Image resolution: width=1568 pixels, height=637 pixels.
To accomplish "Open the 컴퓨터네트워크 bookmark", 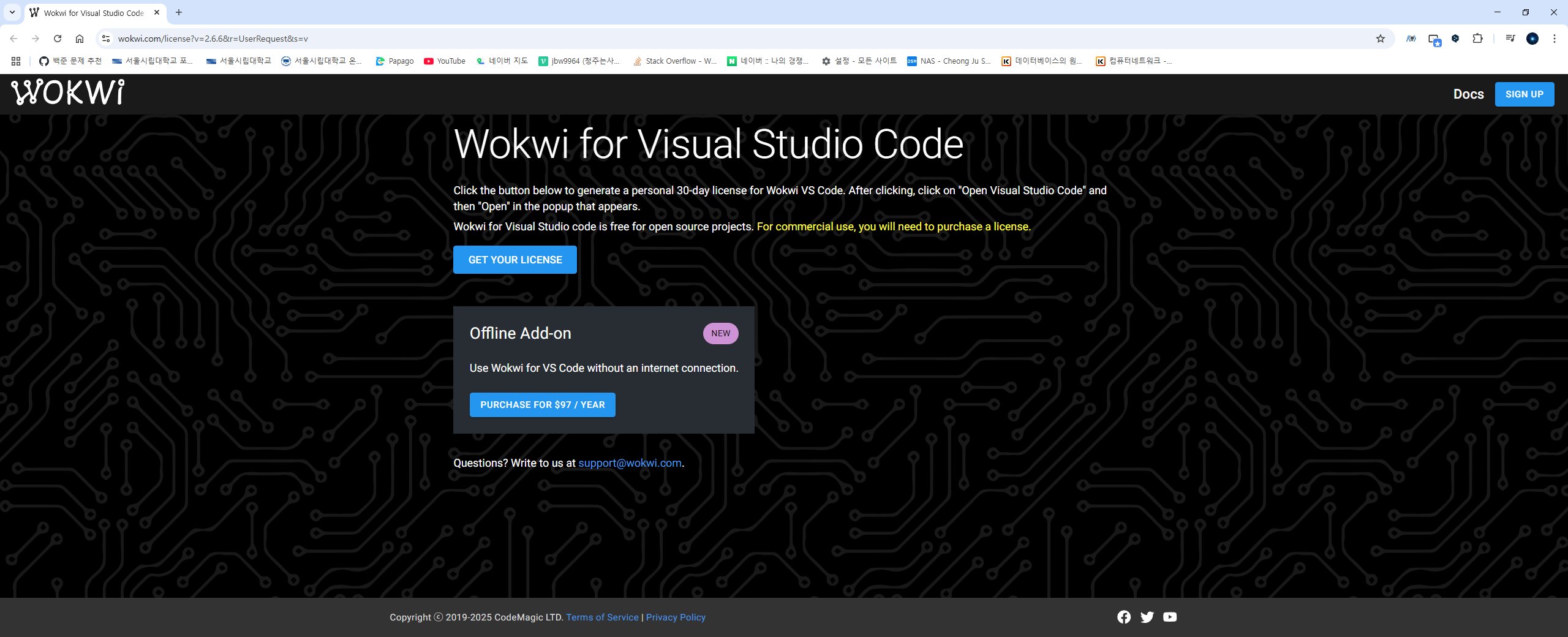I will [1134, 61].
